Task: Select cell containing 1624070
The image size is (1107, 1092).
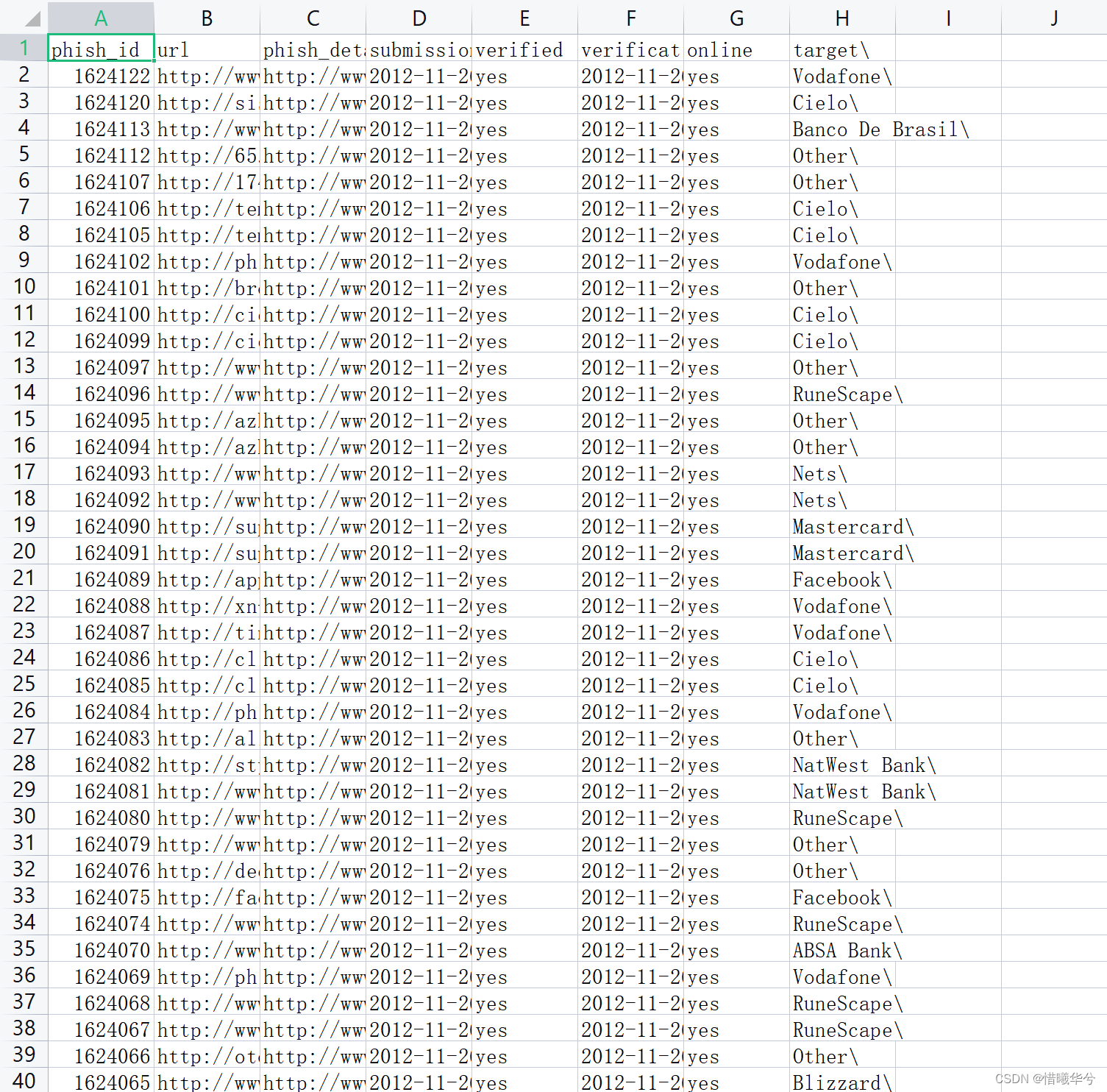Action: point(101,949)
